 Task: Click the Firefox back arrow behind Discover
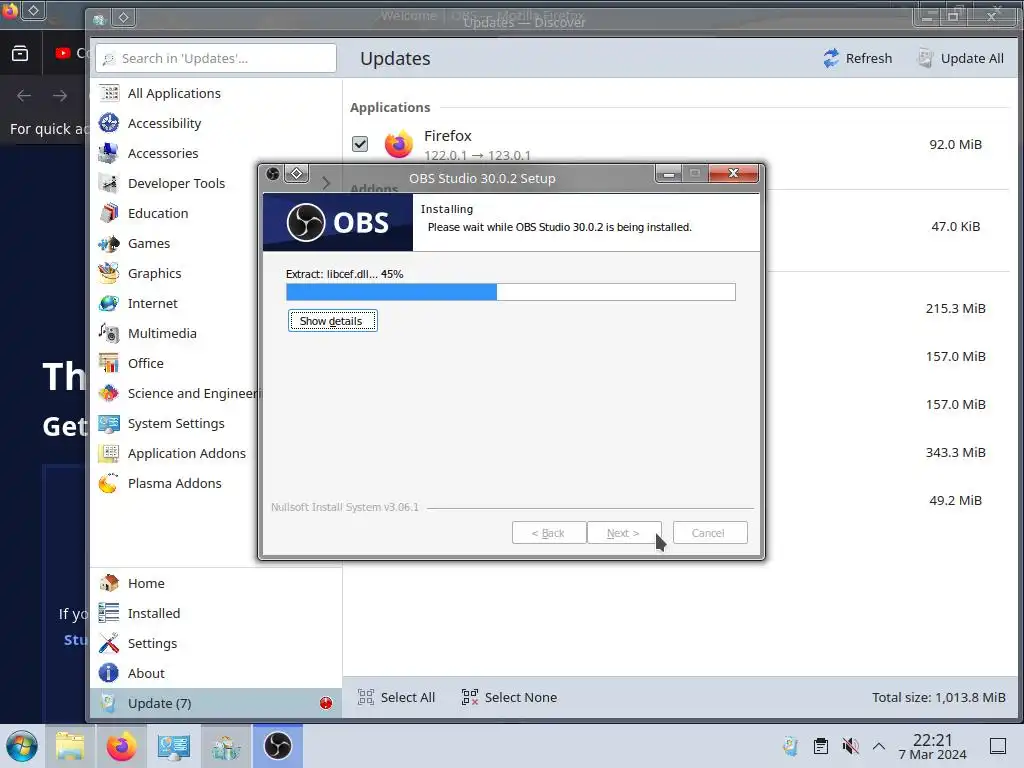pyautogui.click(x=24, y=96)
